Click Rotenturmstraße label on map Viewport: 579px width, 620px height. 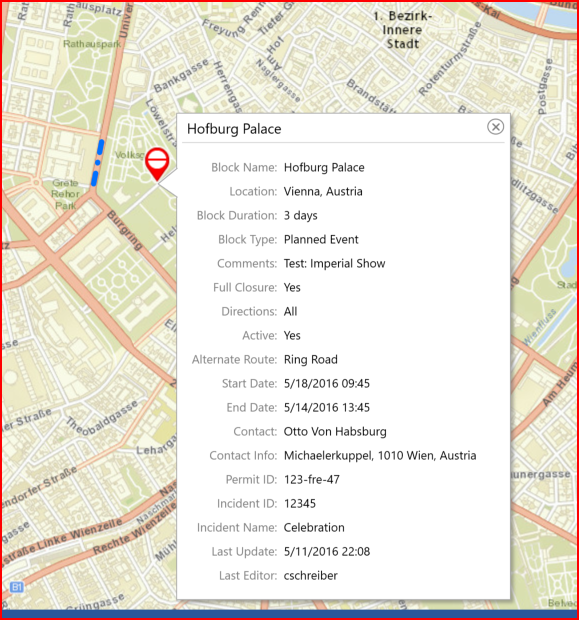click(450, 59)
